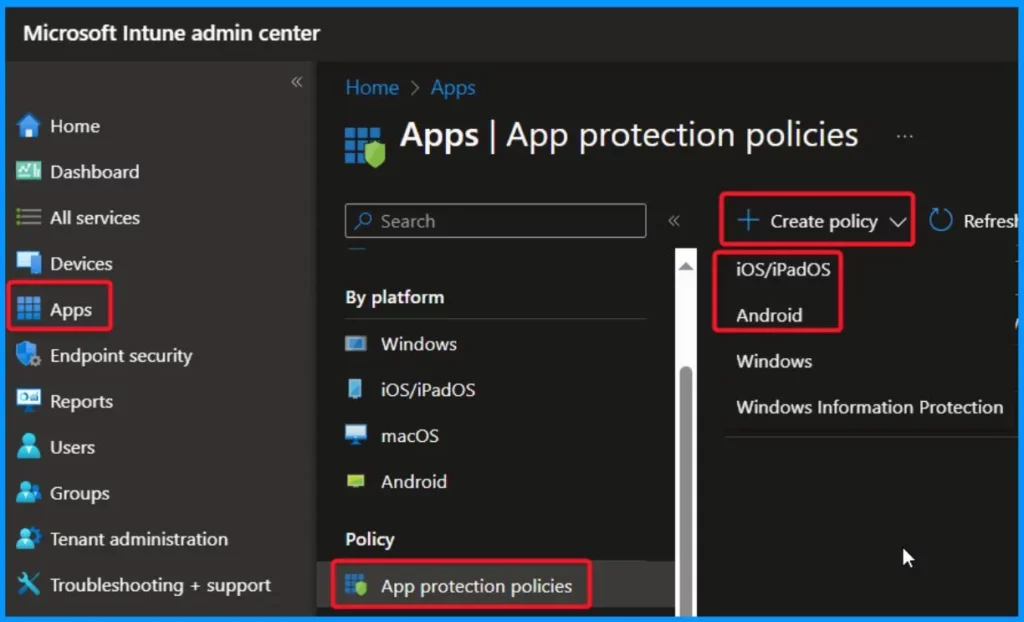
Task: Click the Tenant administration icon
Action: [28, 538]
